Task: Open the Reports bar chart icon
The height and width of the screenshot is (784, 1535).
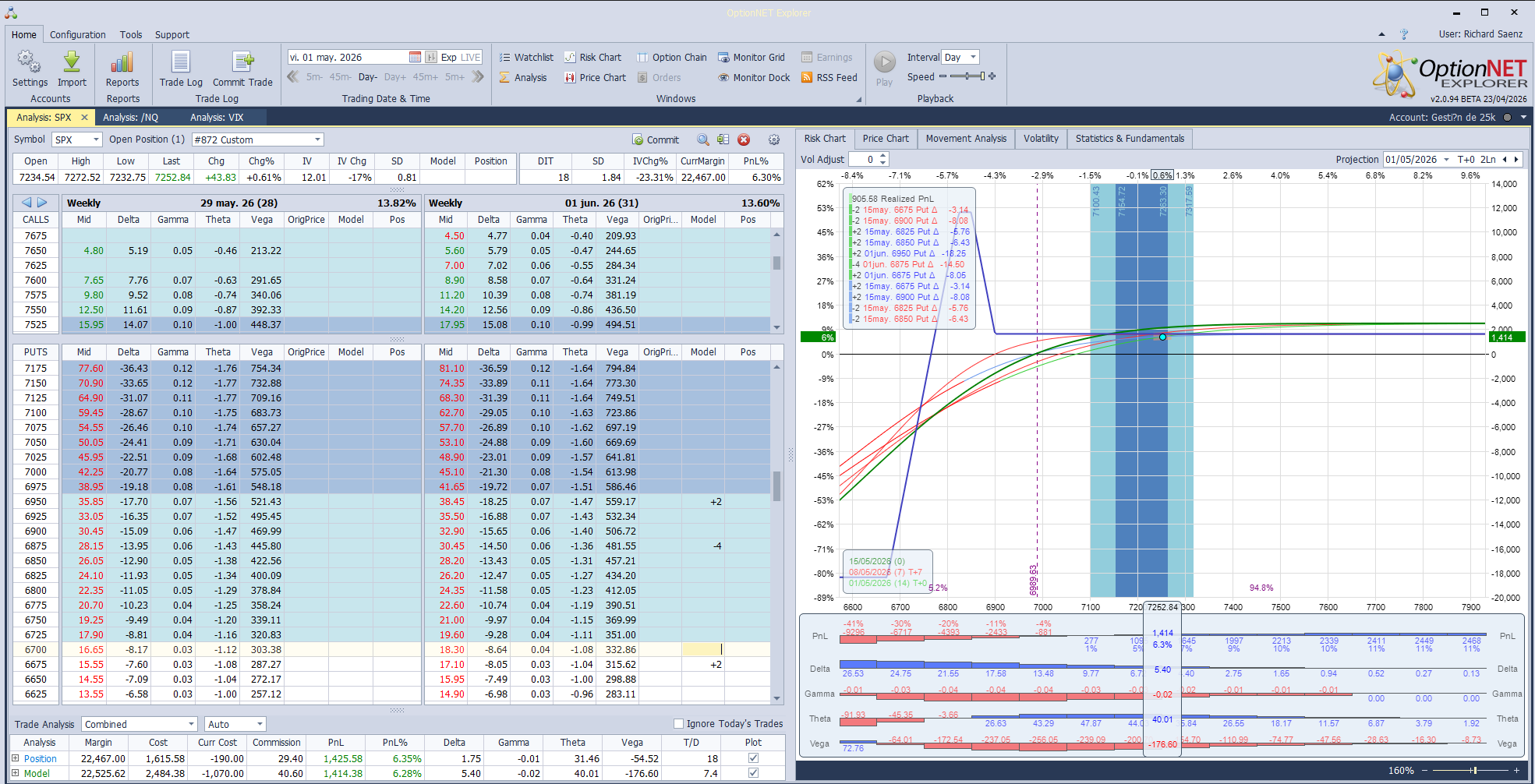Action: [x=122, y=62]
